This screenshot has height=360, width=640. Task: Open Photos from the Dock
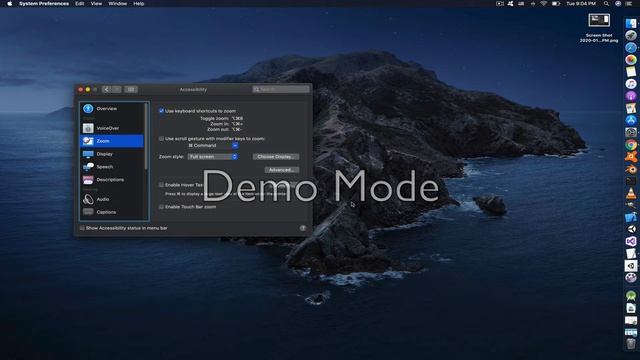pos(631,60)
